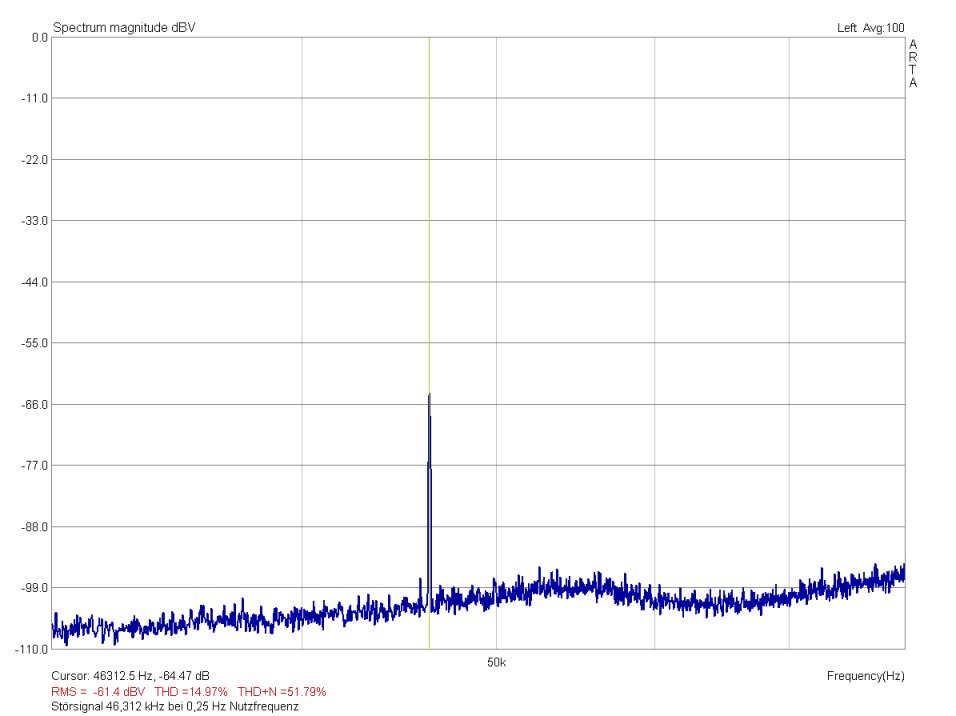
Task: Click the 'Spectrum magnitude dBV' title
Action: coord(124,27)
